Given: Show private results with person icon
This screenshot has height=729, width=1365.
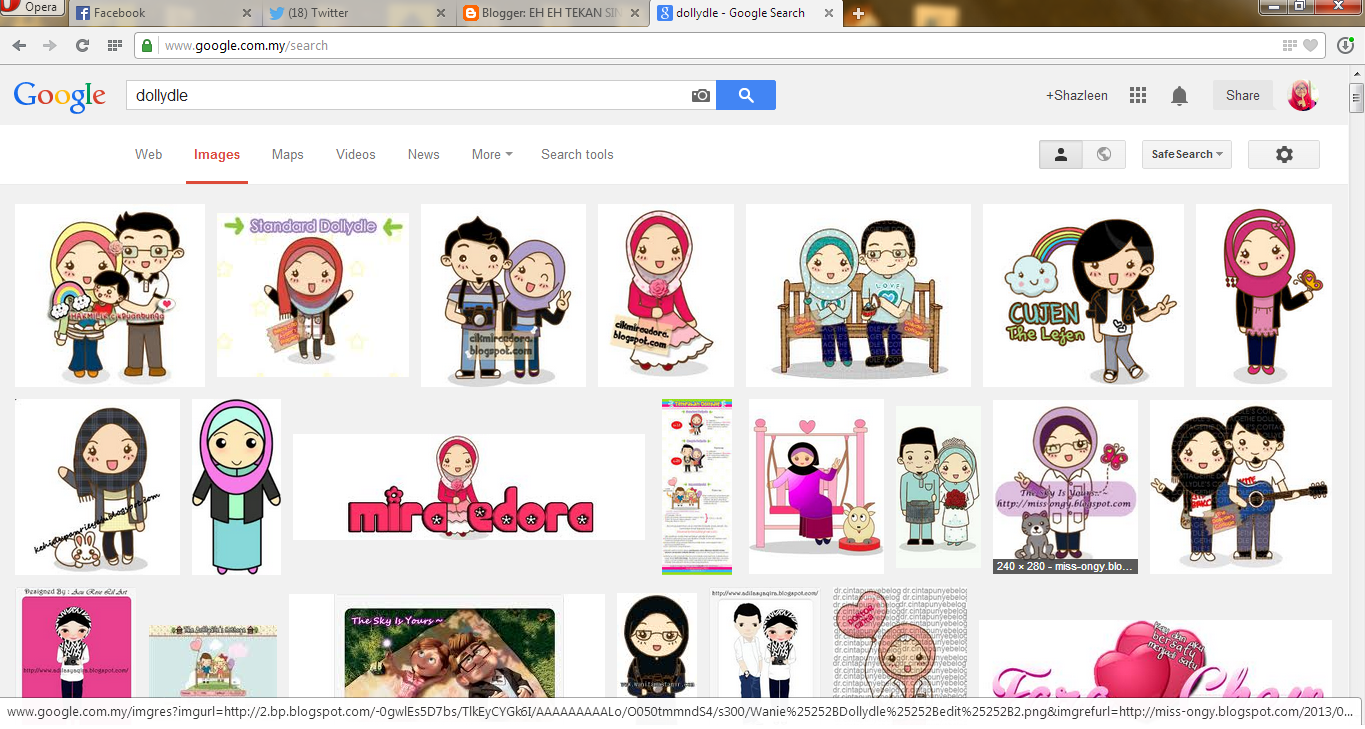Looking at the screenshot, I should [1061, 154].
